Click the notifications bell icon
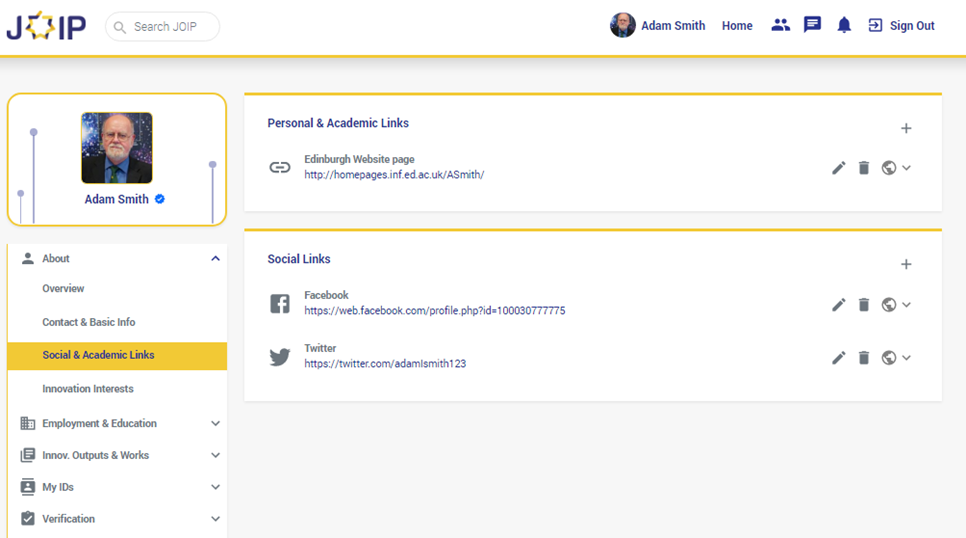Viewport: 966px width, 538px height. 844,26
